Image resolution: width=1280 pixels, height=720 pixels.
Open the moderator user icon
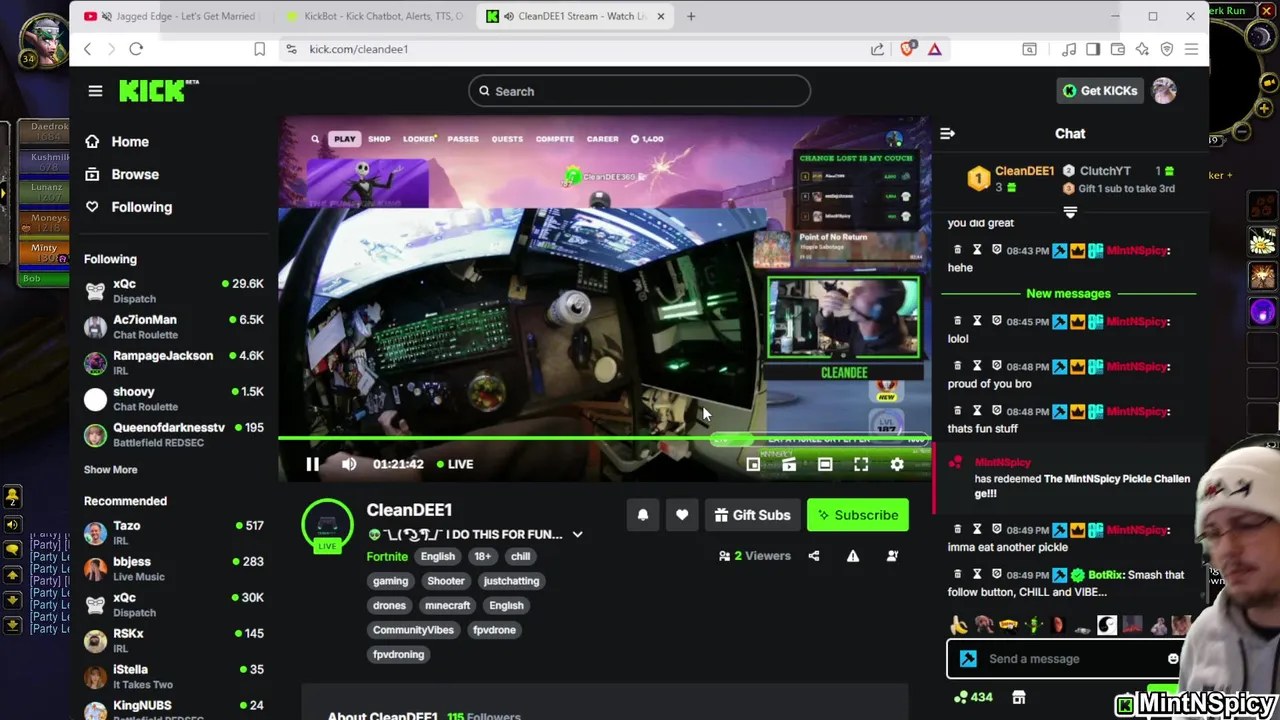[x=892, y=556]
